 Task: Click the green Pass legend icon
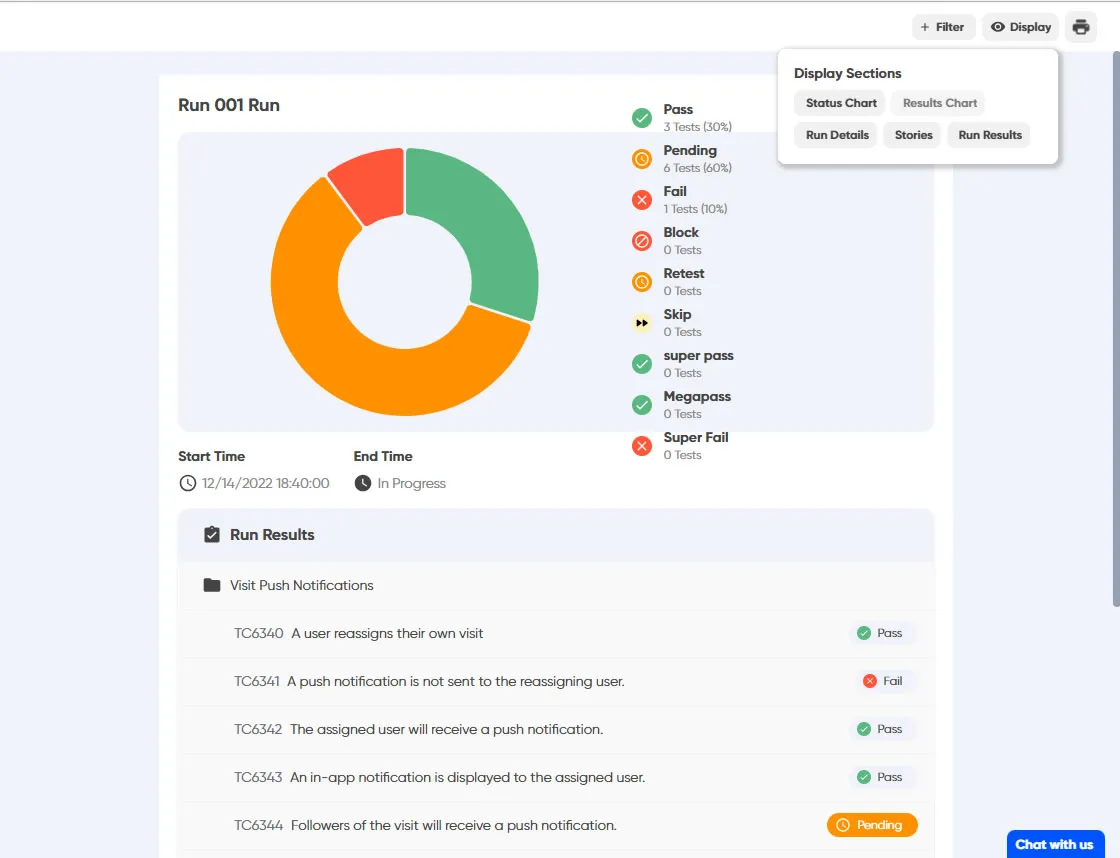(641, 118)
